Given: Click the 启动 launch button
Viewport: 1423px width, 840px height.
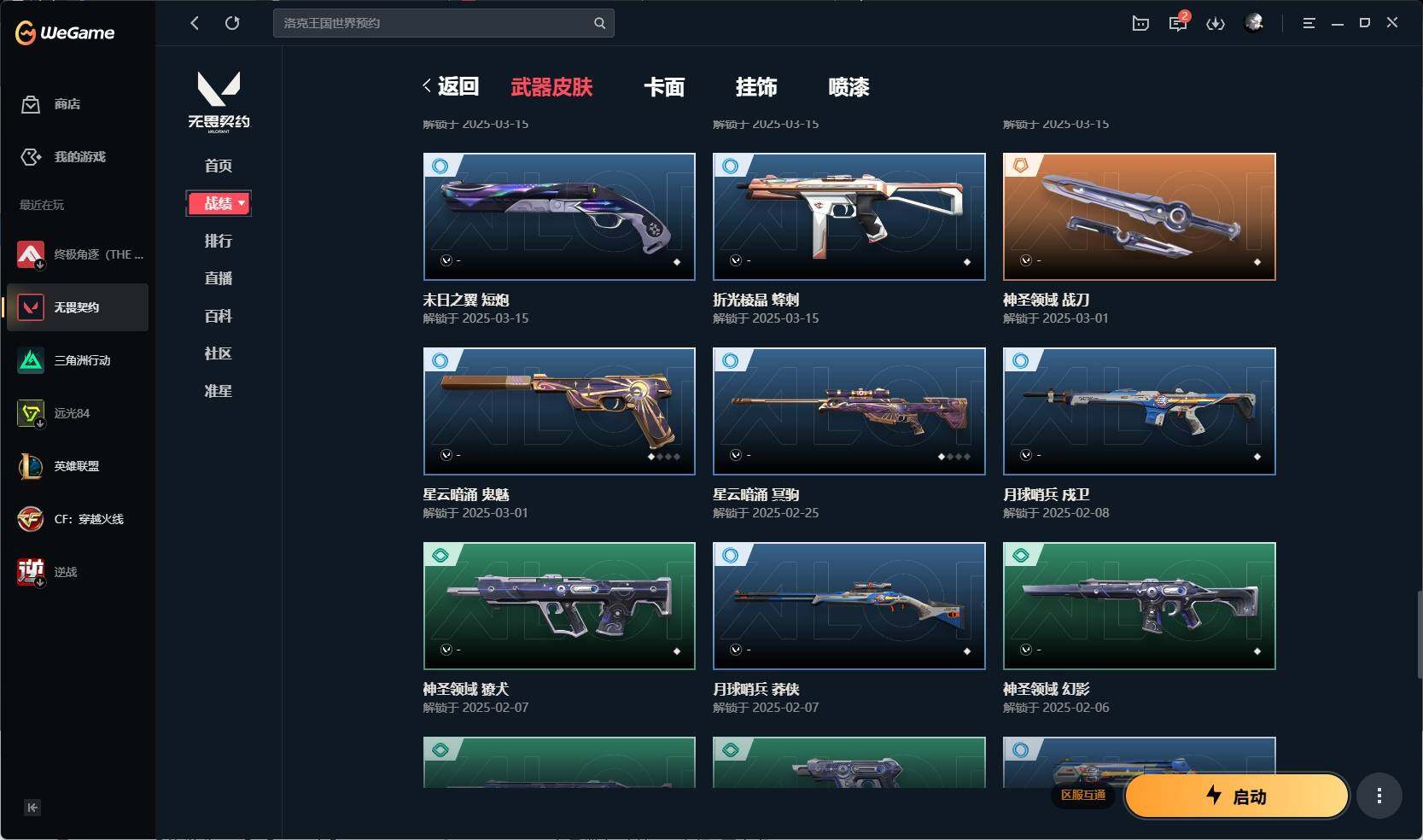Looking at the screenshot, I should (1237, 796).
